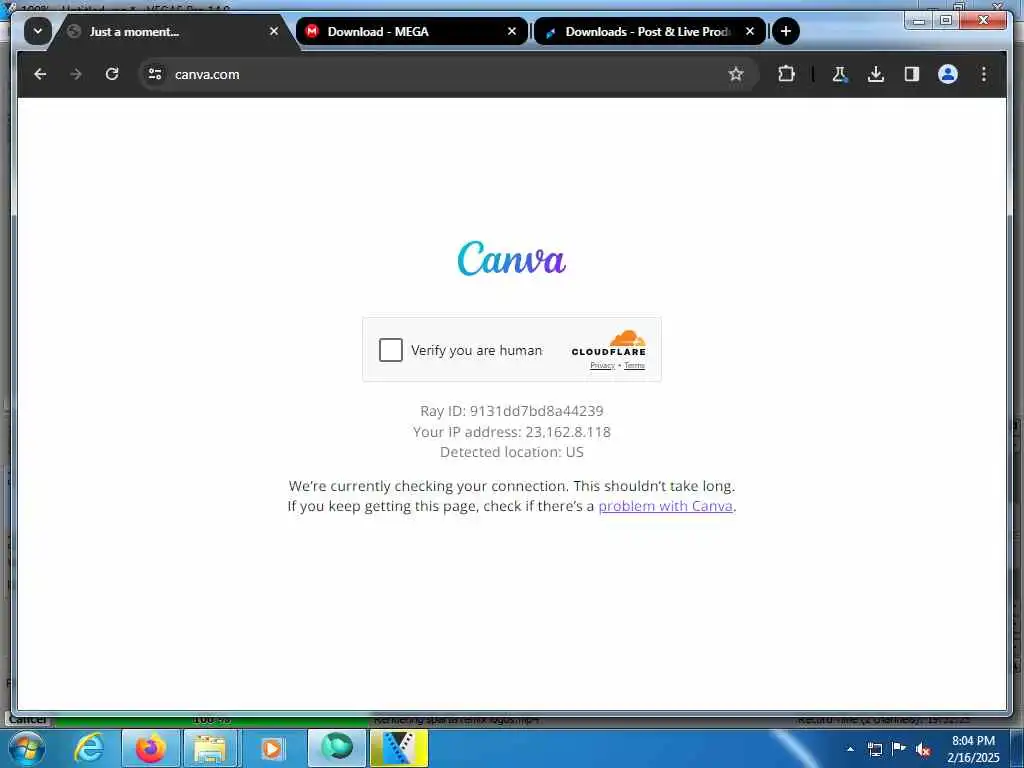
Task: Click the Cloudflare logo
Action: click(609, 343)
